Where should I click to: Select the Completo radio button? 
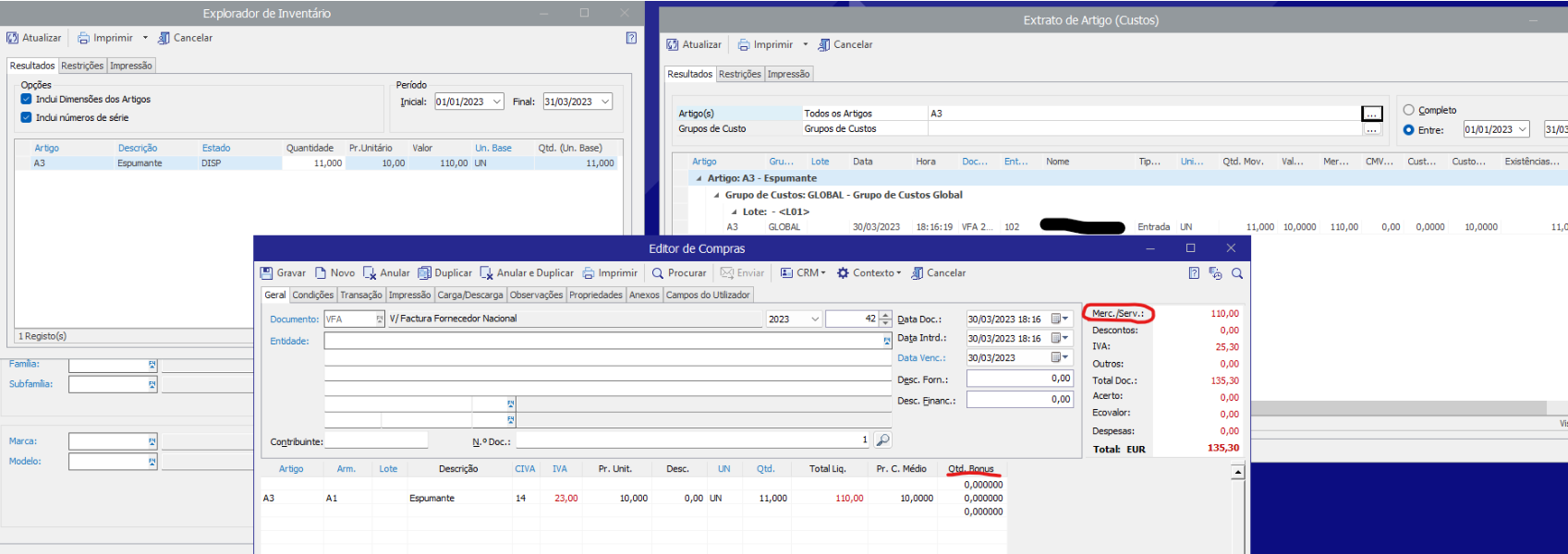point(1408,110)
